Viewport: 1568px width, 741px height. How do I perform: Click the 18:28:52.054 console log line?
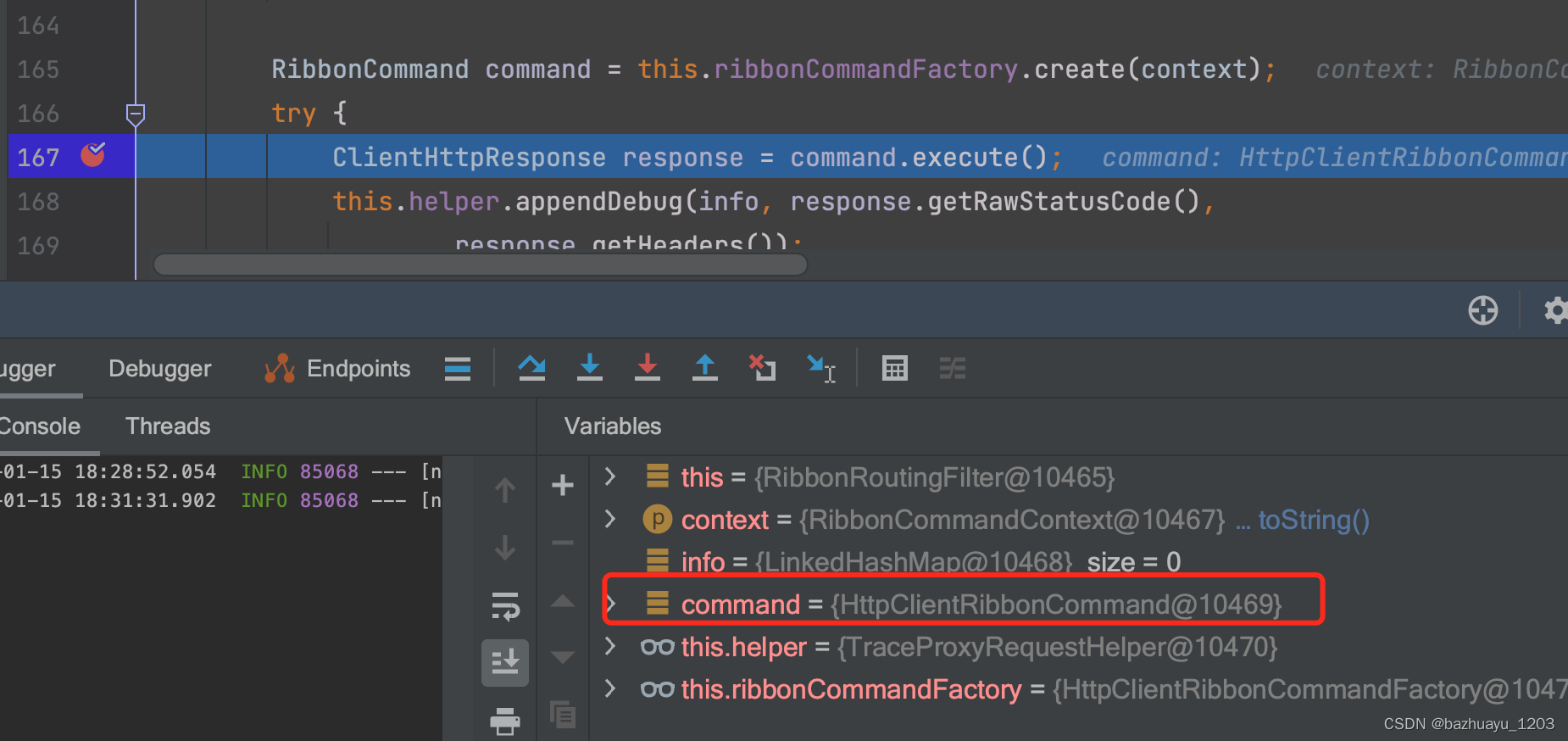click(220, 471)
